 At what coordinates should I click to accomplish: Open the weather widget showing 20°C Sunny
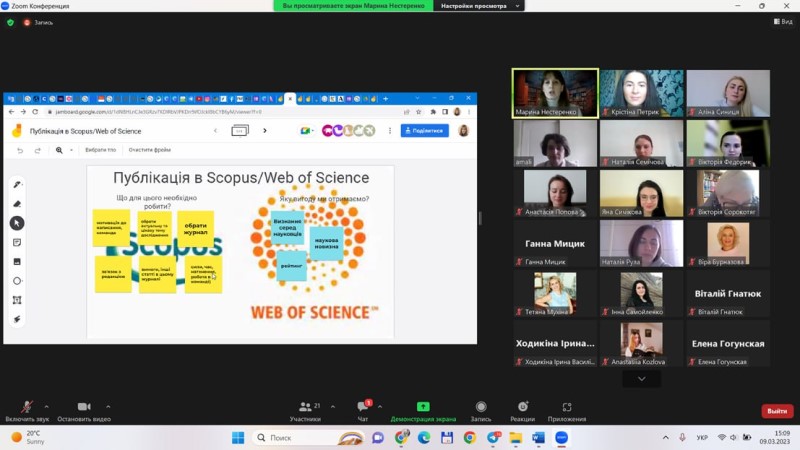(x=28, y=437)
